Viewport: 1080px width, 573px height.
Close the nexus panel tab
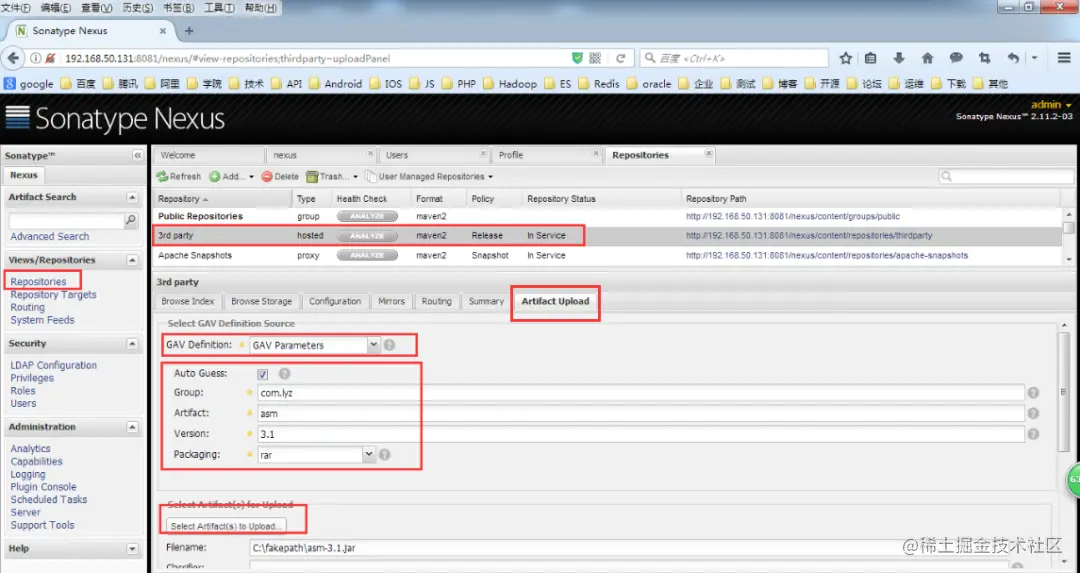(370, 154)
